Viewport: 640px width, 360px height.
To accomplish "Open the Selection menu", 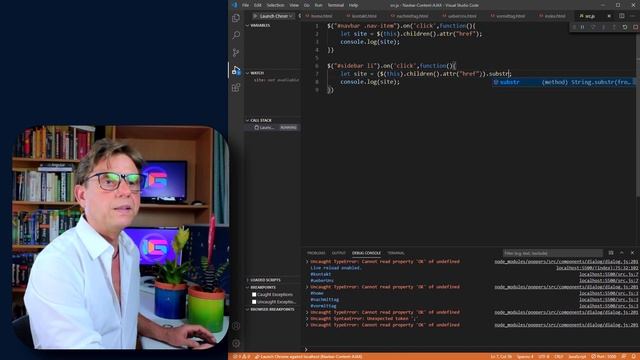I will pos(276,5).
